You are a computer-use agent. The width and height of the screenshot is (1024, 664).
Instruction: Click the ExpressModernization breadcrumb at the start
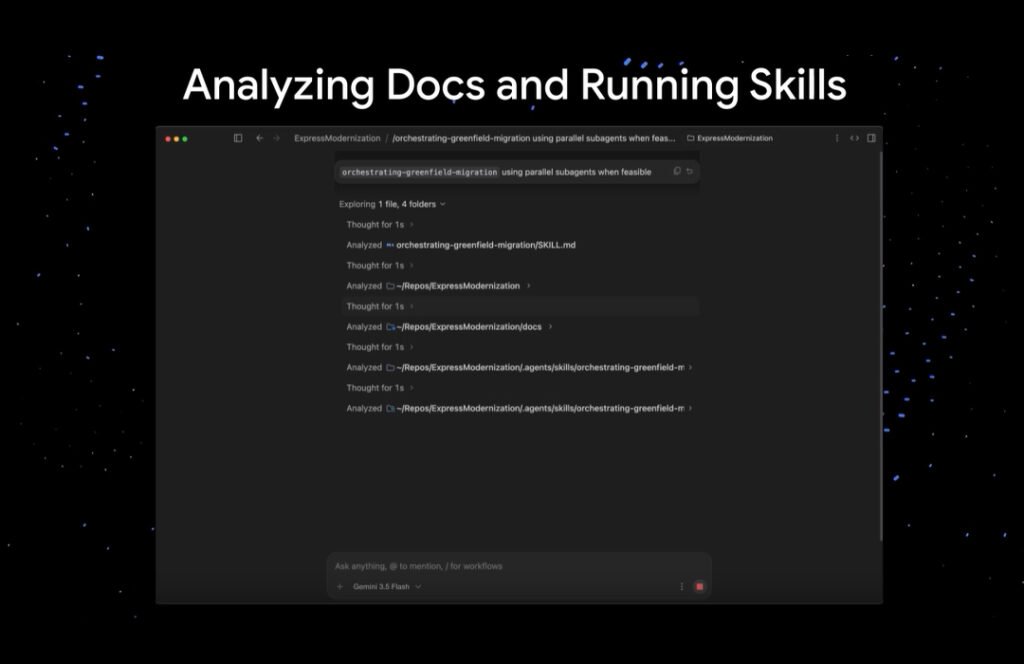[337, 138]
